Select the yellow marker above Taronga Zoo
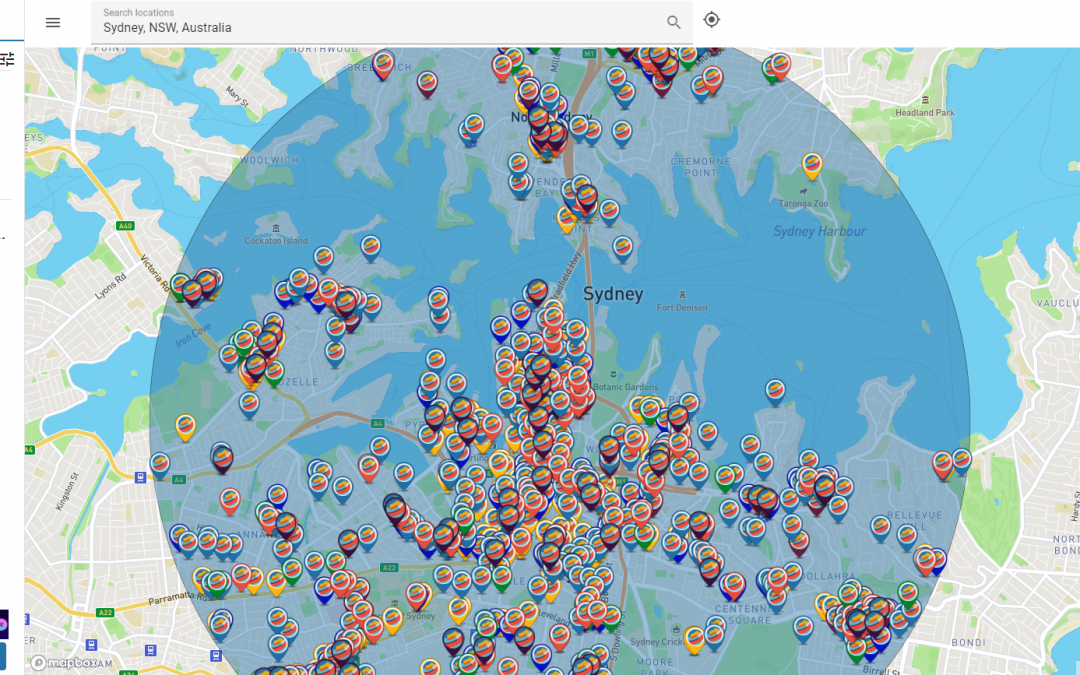The height and width of the screenshot is (675, 1080). click(x=812, y=165)
